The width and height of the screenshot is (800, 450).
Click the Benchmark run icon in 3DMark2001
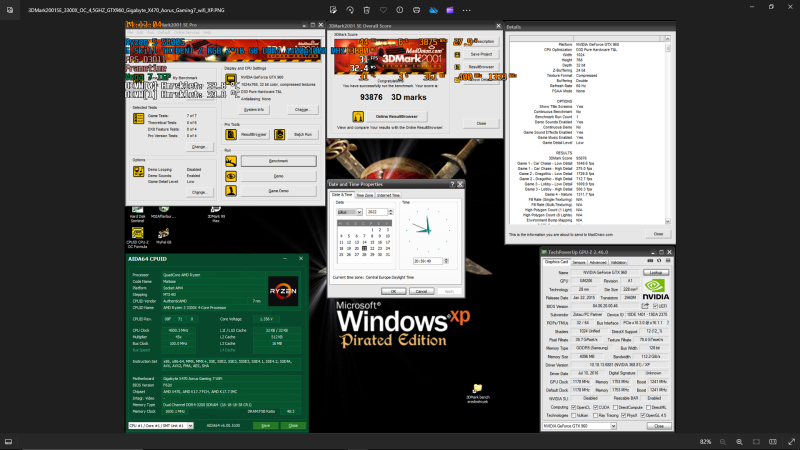click(231, 161)
